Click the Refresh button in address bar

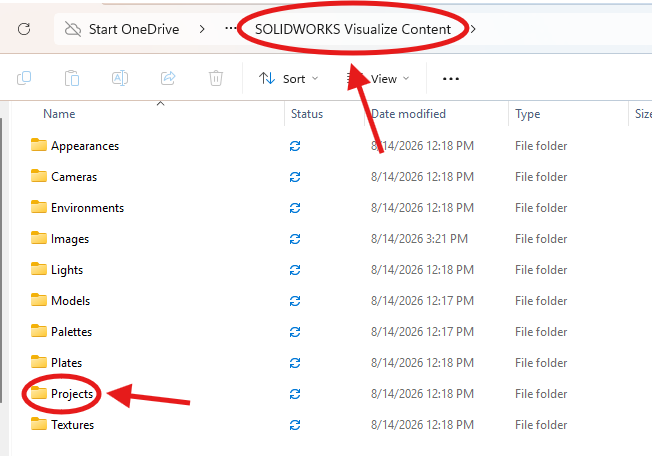pyautogui.click(x=24, y=29)
